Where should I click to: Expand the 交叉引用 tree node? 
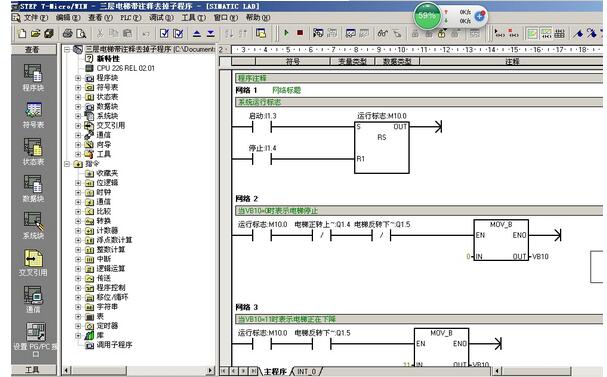(x=78, y=125)
